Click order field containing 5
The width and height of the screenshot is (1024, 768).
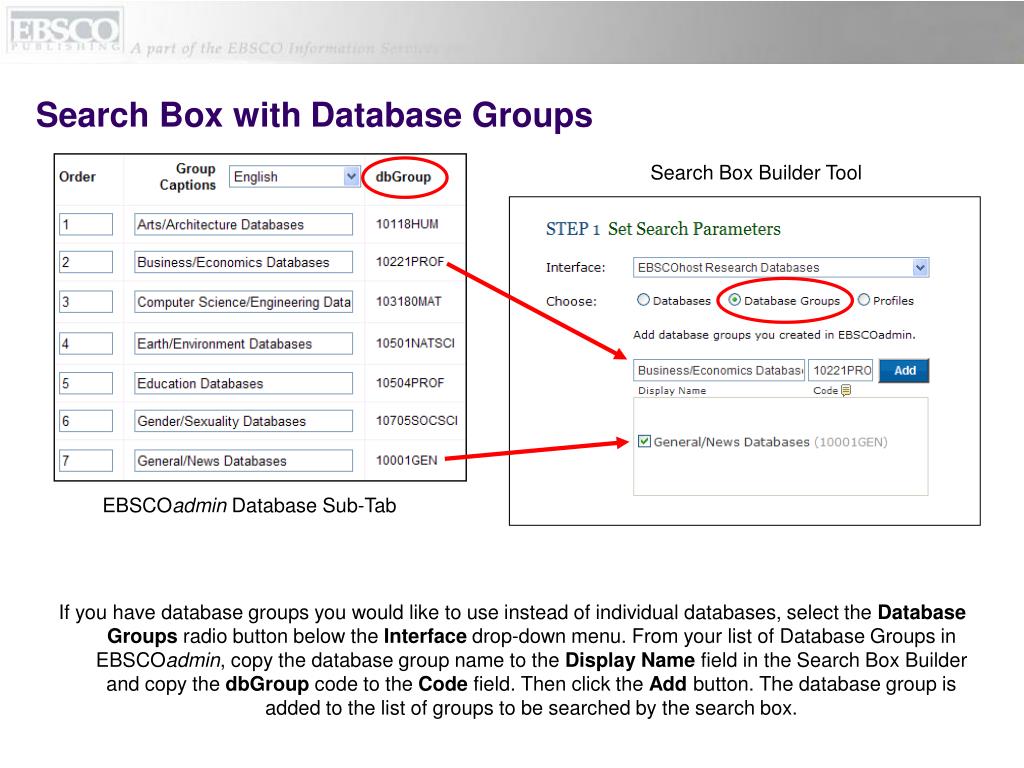pos(86,383)
